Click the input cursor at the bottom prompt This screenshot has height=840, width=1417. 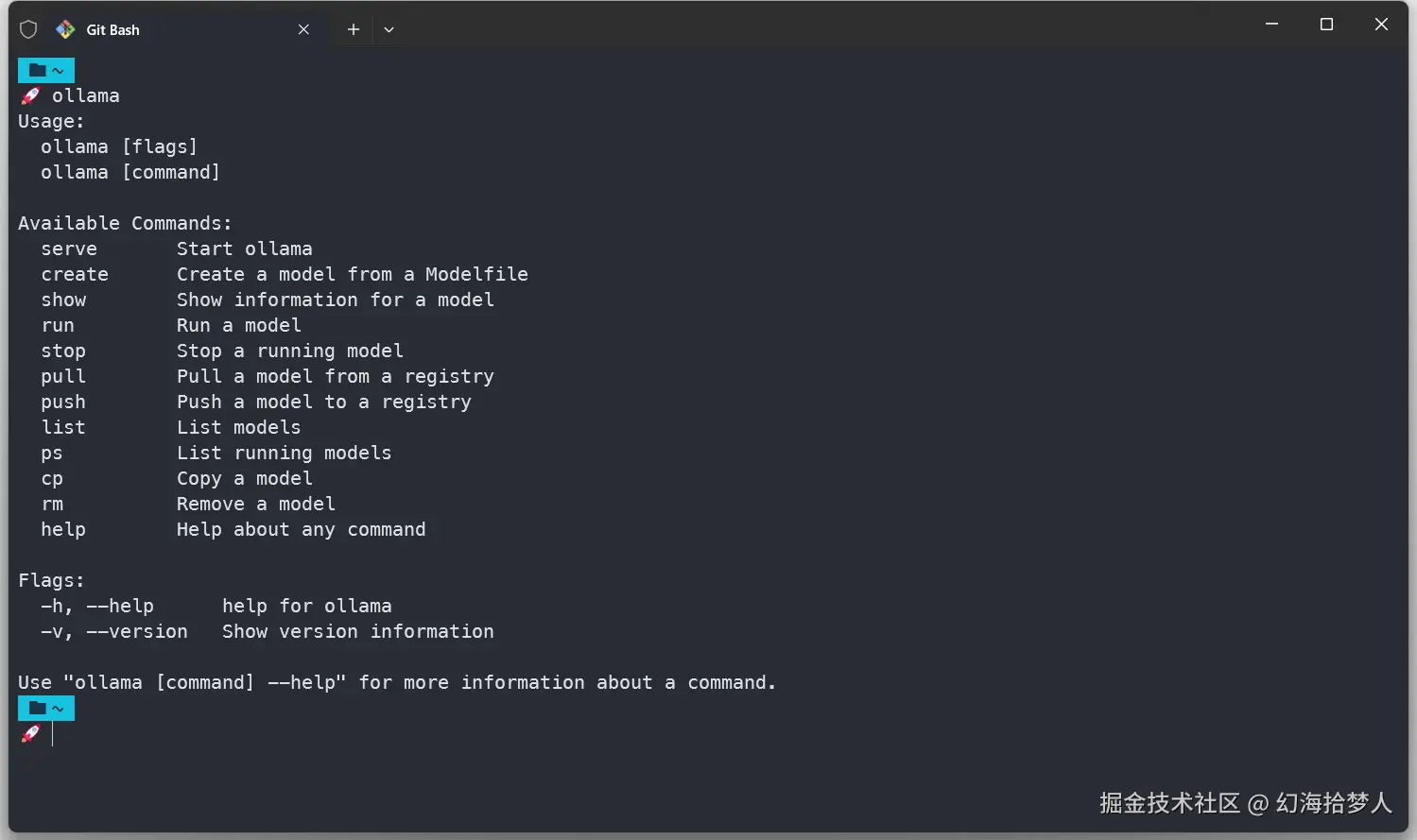53,734
